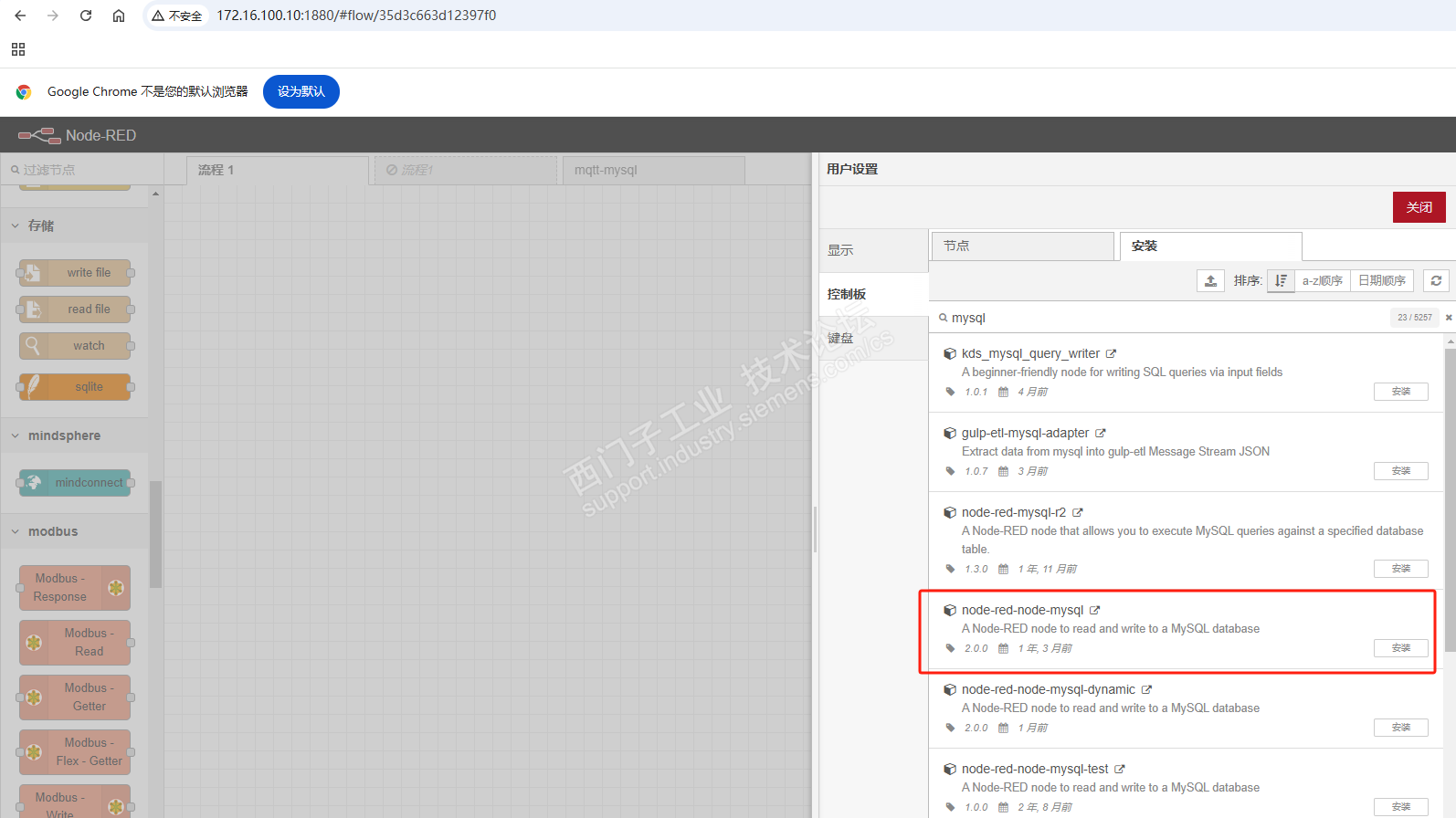Install the kds_mysql_query_writer module
This screenshot has width=1456, height=818.
click(1401, 392)
